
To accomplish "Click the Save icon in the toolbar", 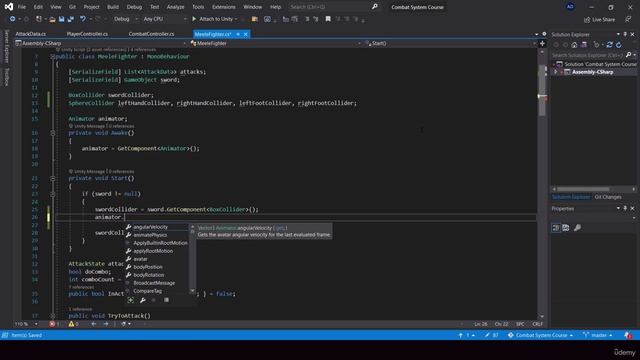I will (61, 19).
